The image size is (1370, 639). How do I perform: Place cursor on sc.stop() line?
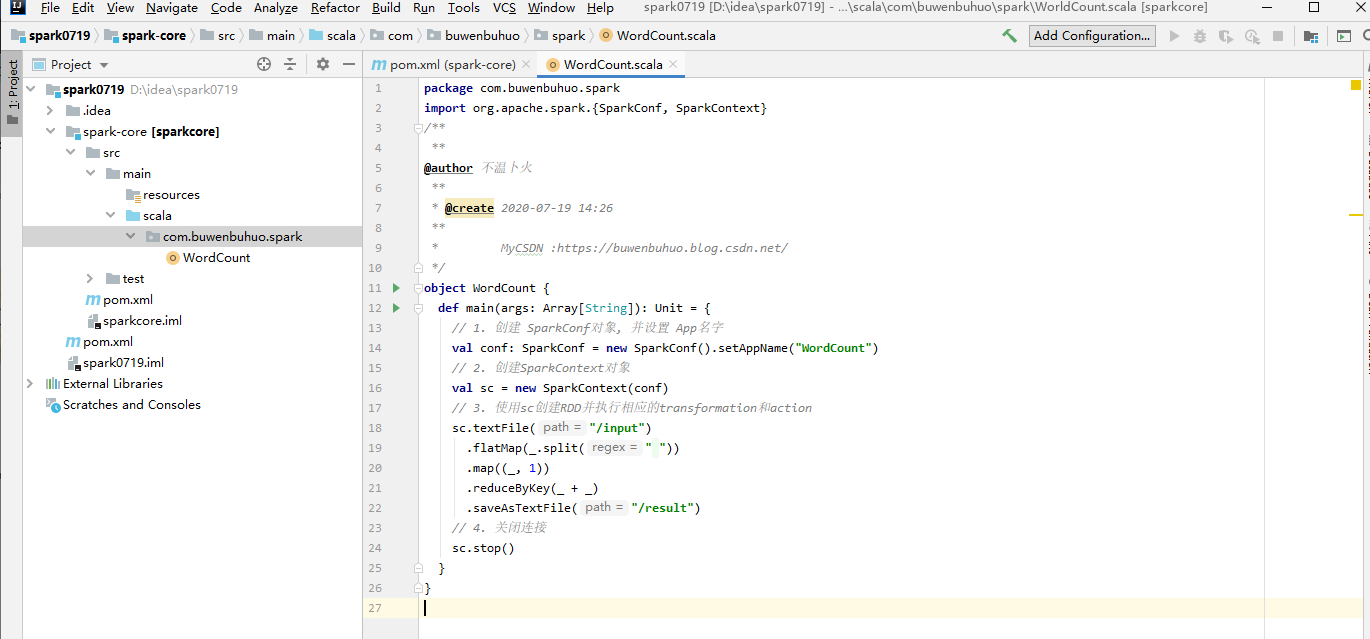[483, 548]
